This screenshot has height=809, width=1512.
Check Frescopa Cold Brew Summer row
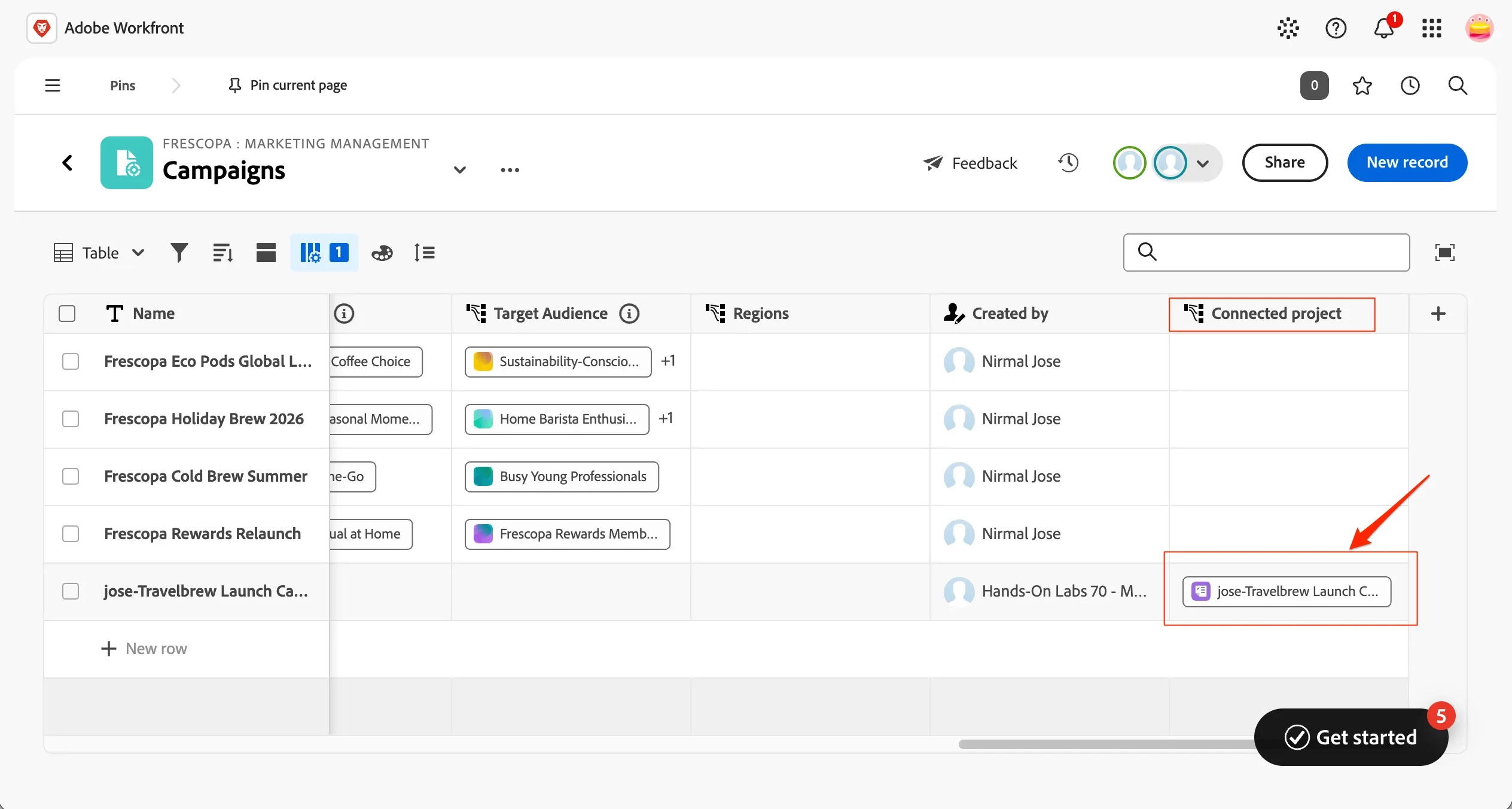tap(71, 476)
